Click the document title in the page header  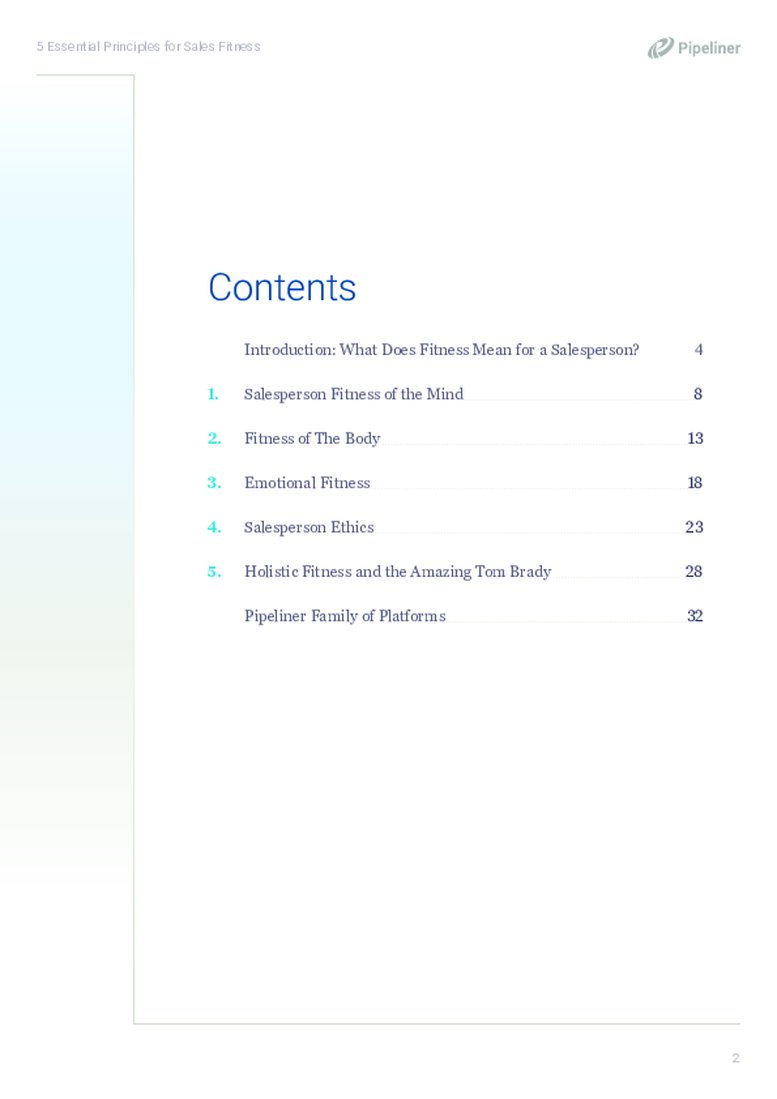pos(148,47)
